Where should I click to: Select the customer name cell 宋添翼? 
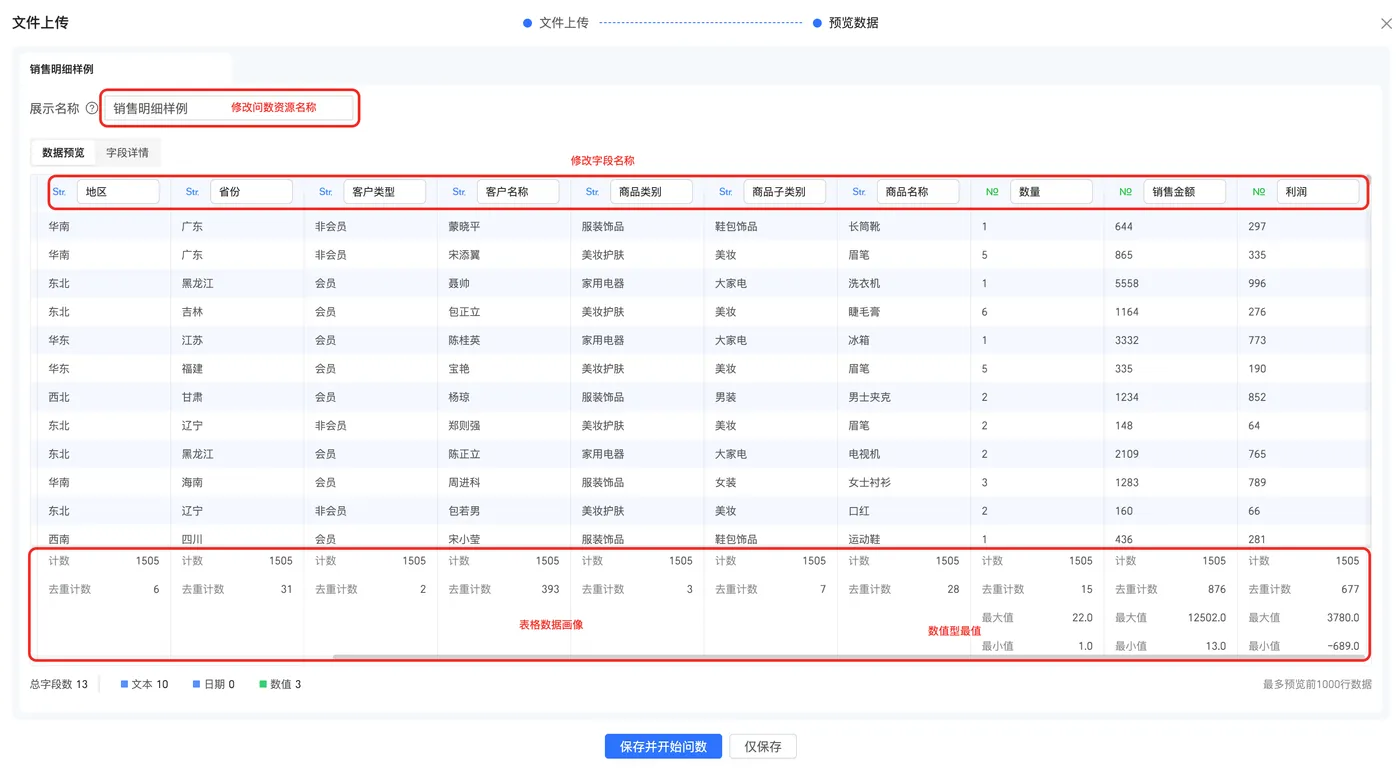tap(464, 255)
